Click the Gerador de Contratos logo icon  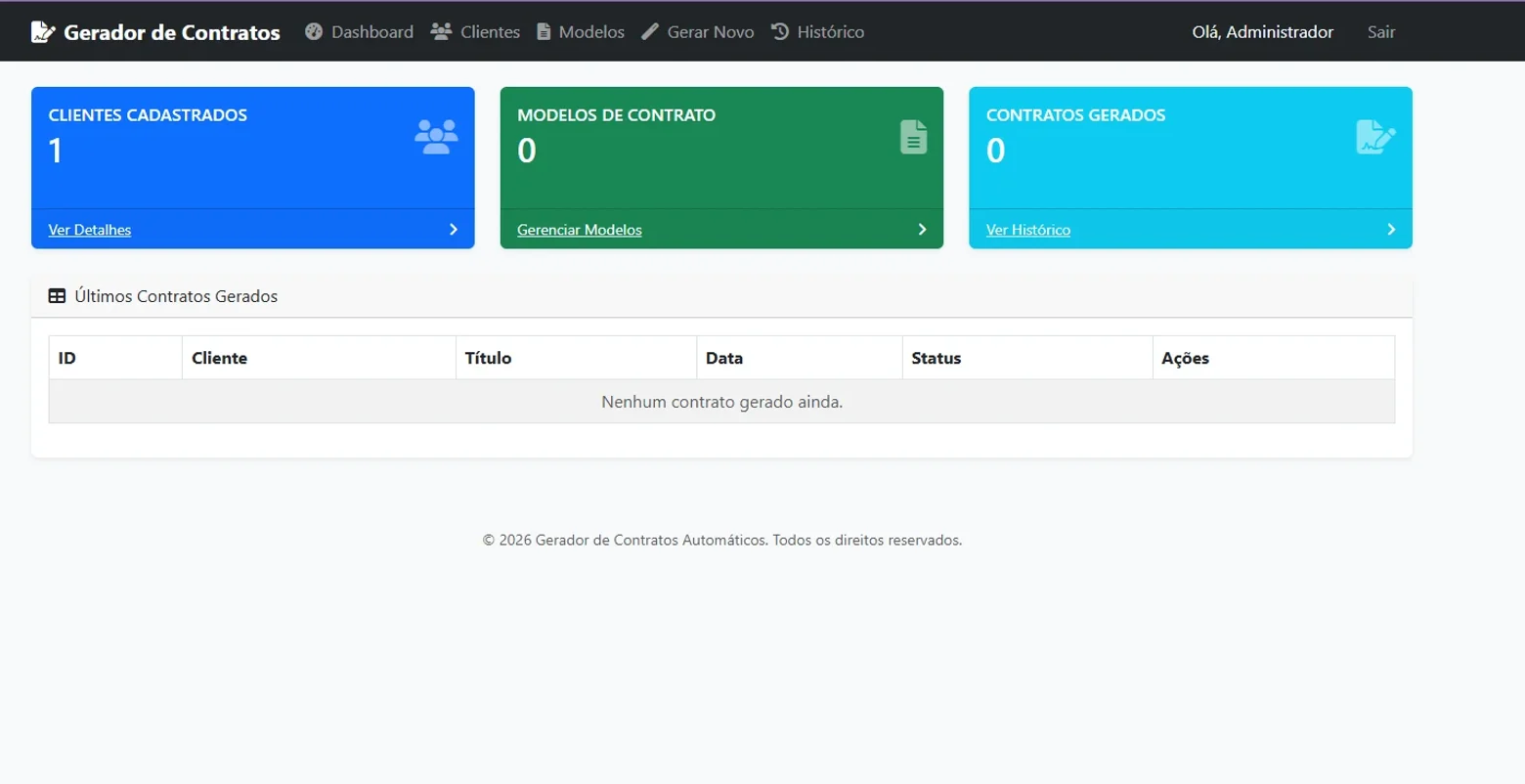(x=43, y=32)
